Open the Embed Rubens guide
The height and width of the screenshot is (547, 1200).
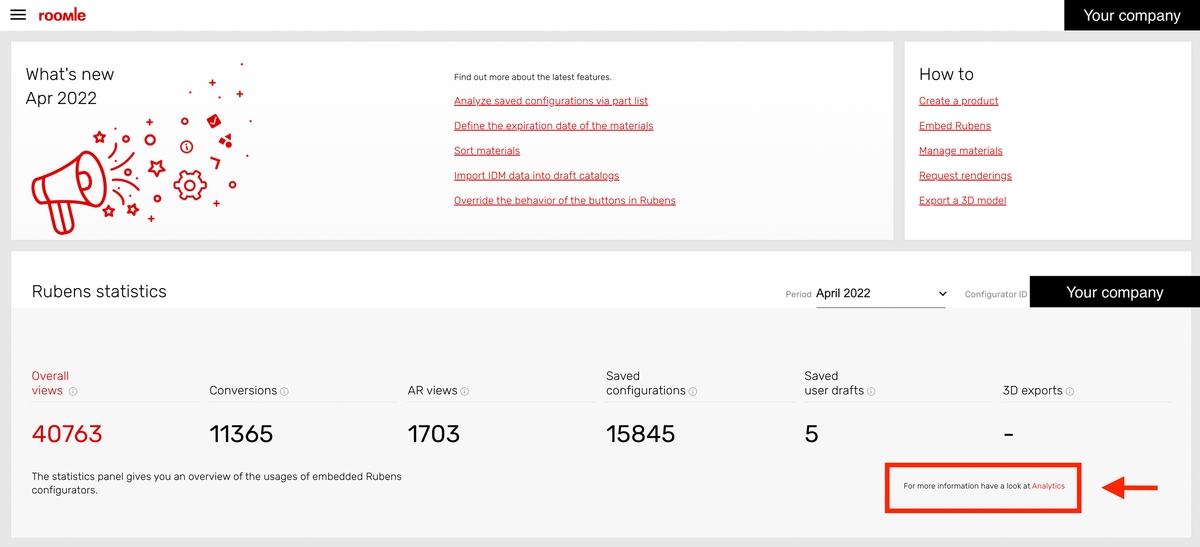coord(955,126)
